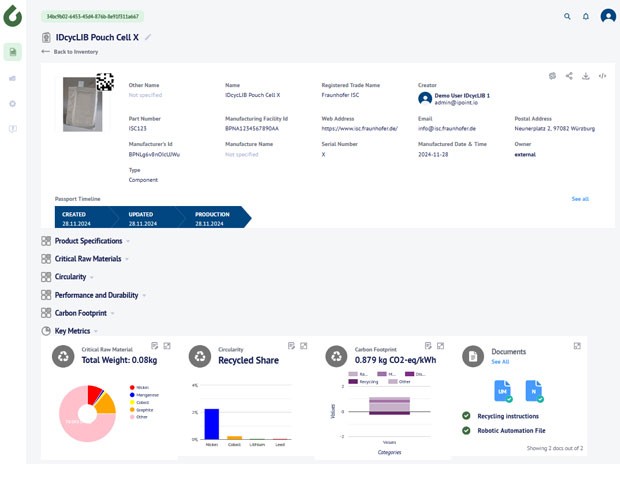Select the UPDATED timeline step
620x500 pixels.
click(x=146, y=217)
